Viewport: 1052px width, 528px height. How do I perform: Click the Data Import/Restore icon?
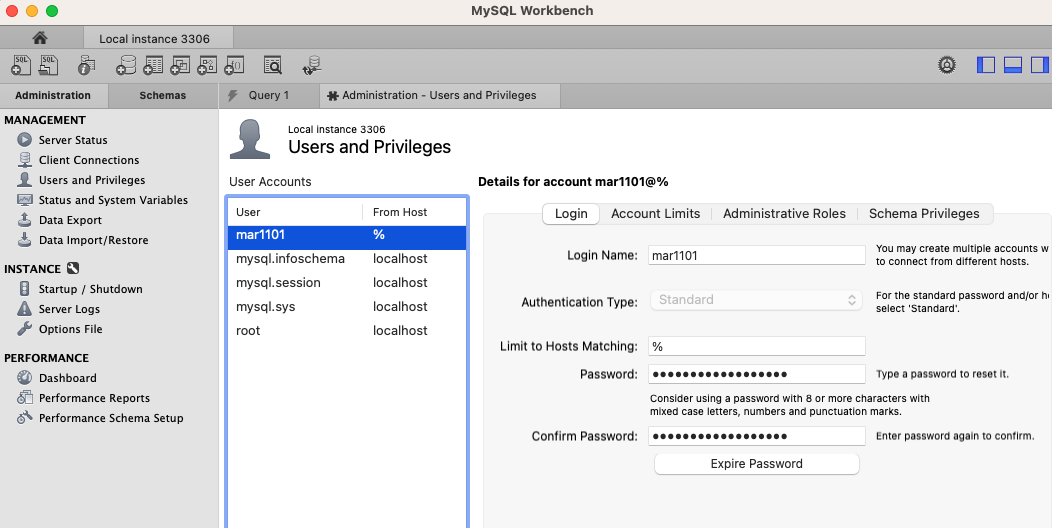click(x=25, y=240)
